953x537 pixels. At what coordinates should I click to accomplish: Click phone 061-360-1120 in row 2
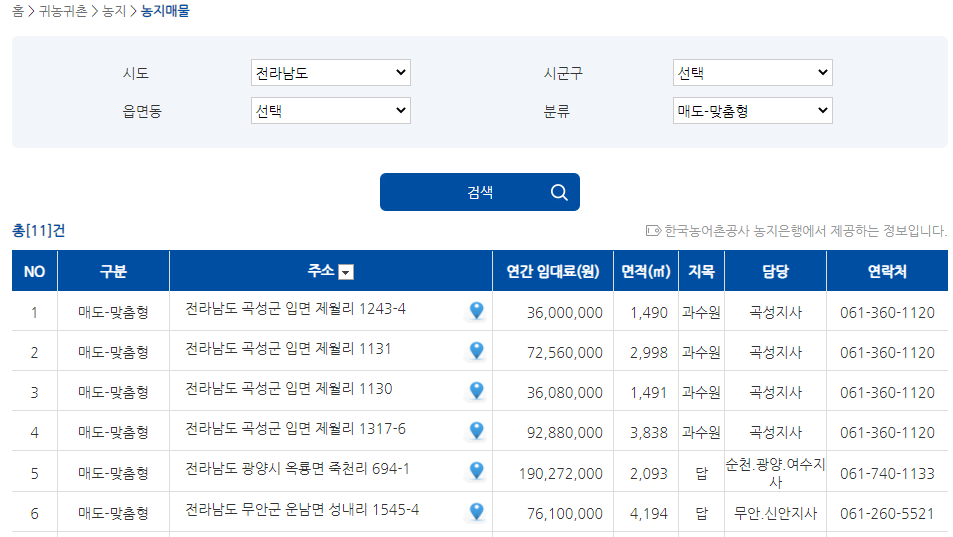(x=887, y=353)
